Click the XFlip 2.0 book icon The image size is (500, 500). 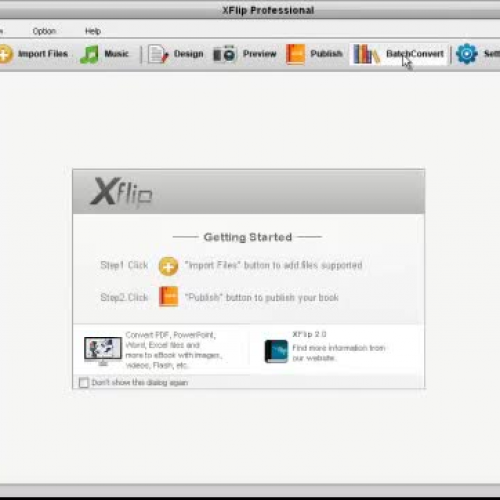276,351
